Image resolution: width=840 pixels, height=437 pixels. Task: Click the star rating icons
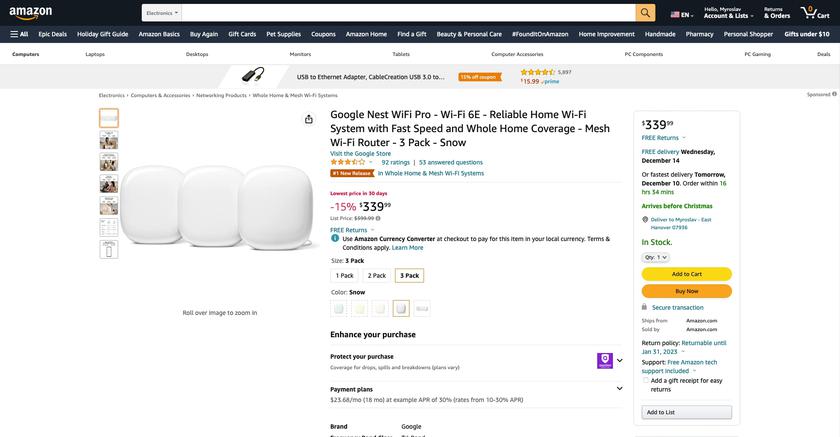click(349, 162)
